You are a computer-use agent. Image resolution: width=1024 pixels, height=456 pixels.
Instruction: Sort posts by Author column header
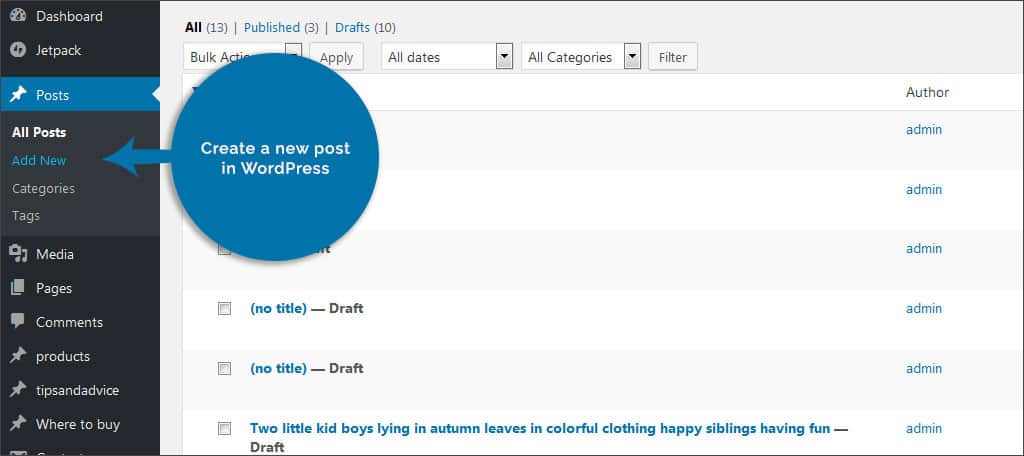click(927, 92)
